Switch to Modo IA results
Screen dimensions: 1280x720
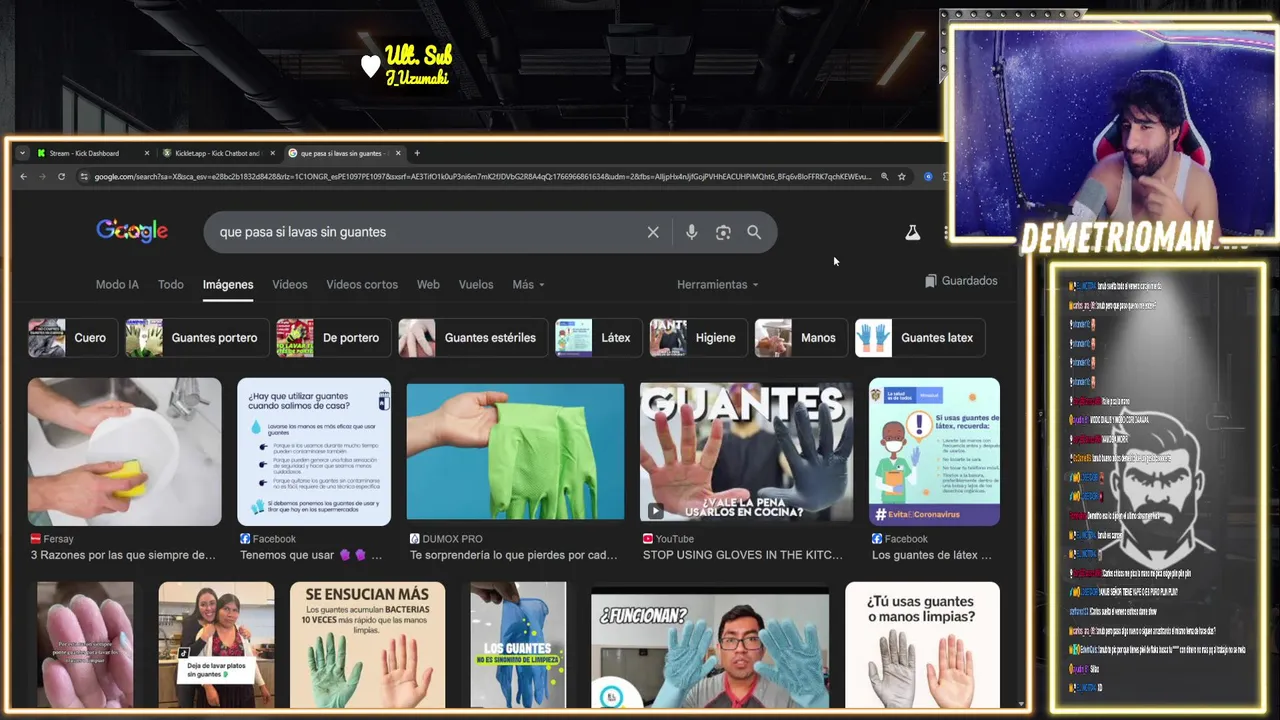coord(117,285)
